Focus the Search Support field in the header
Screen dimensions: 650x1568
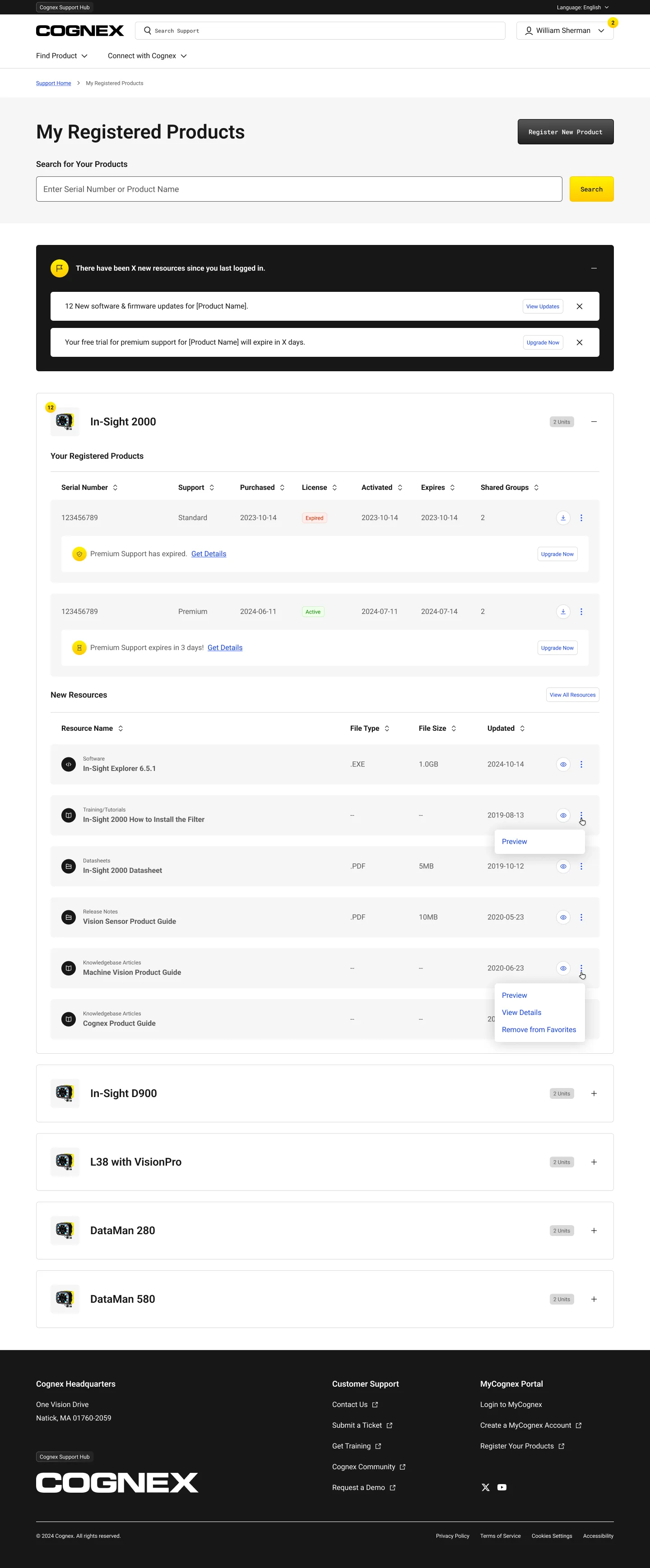[x=320, y=30]
